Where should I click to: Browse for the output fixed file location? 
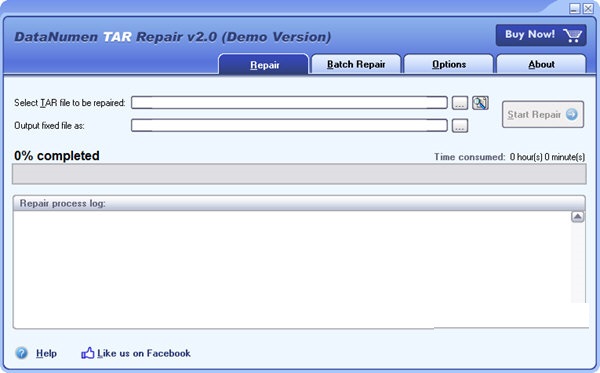click(x=460, y=125)
